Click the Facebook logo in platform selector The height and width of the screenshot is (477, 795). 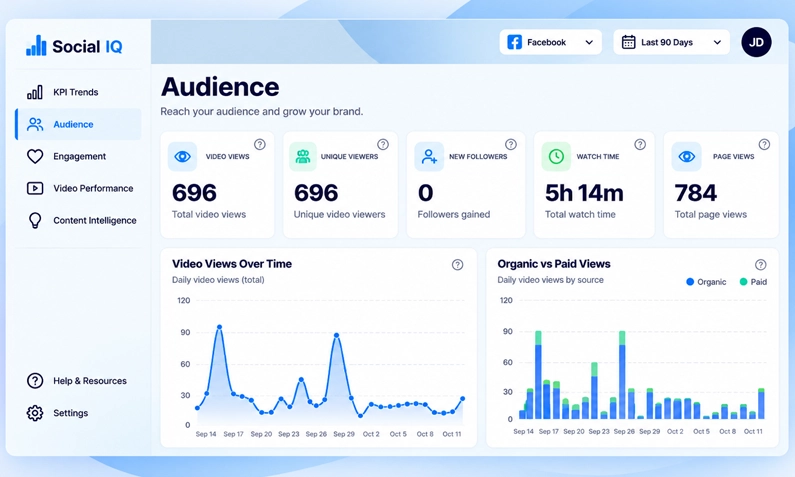pos(514,42)
